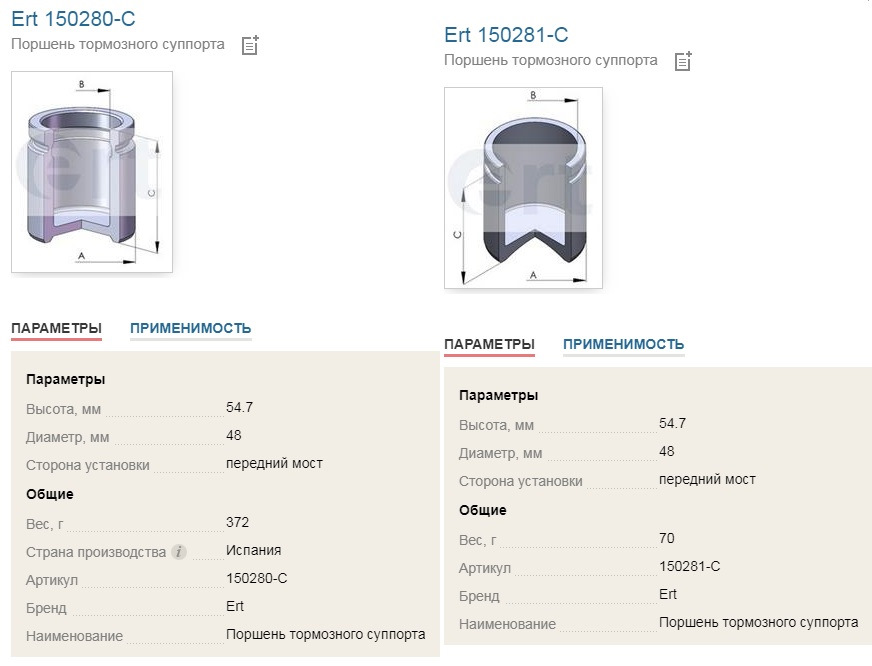Image resolution: width=872 pixels, height=666 pixels.
Task: Click add-to-list icon beside Ert 150280-C subtitle
Action: 250,45
